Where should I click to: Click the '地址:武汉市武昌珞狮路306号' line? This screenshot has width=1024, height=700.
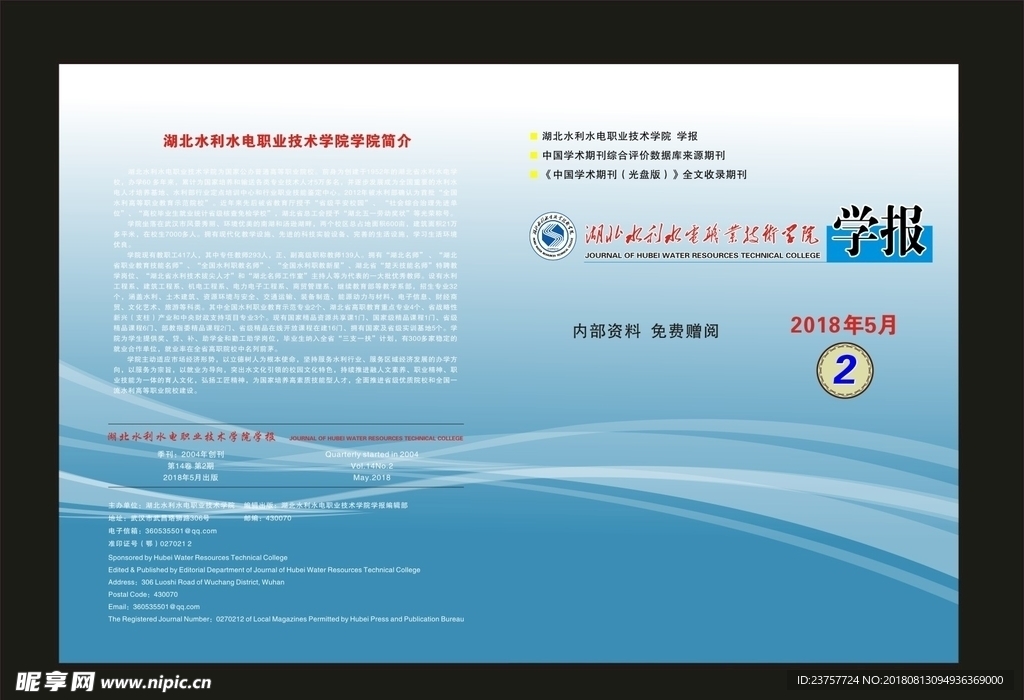159,518
